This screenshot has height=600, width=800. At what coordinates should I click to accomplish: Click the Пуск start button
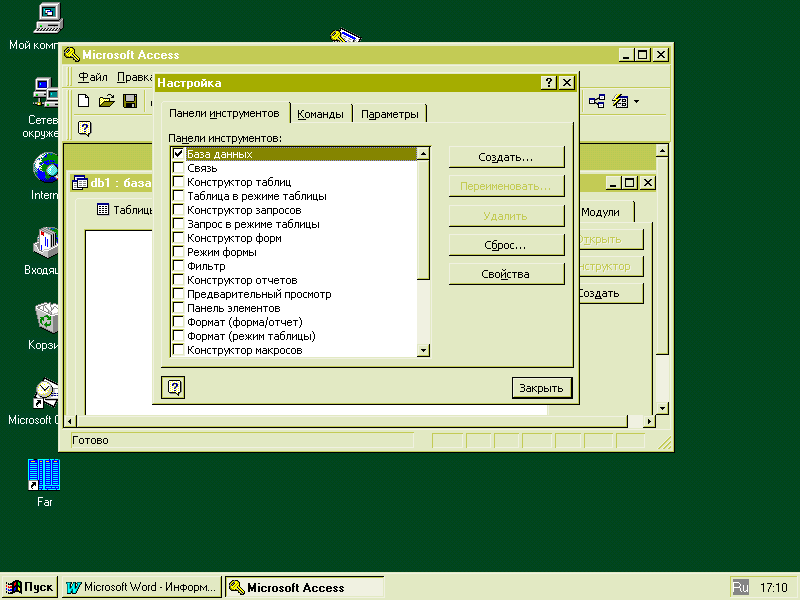tap(30, 587)
